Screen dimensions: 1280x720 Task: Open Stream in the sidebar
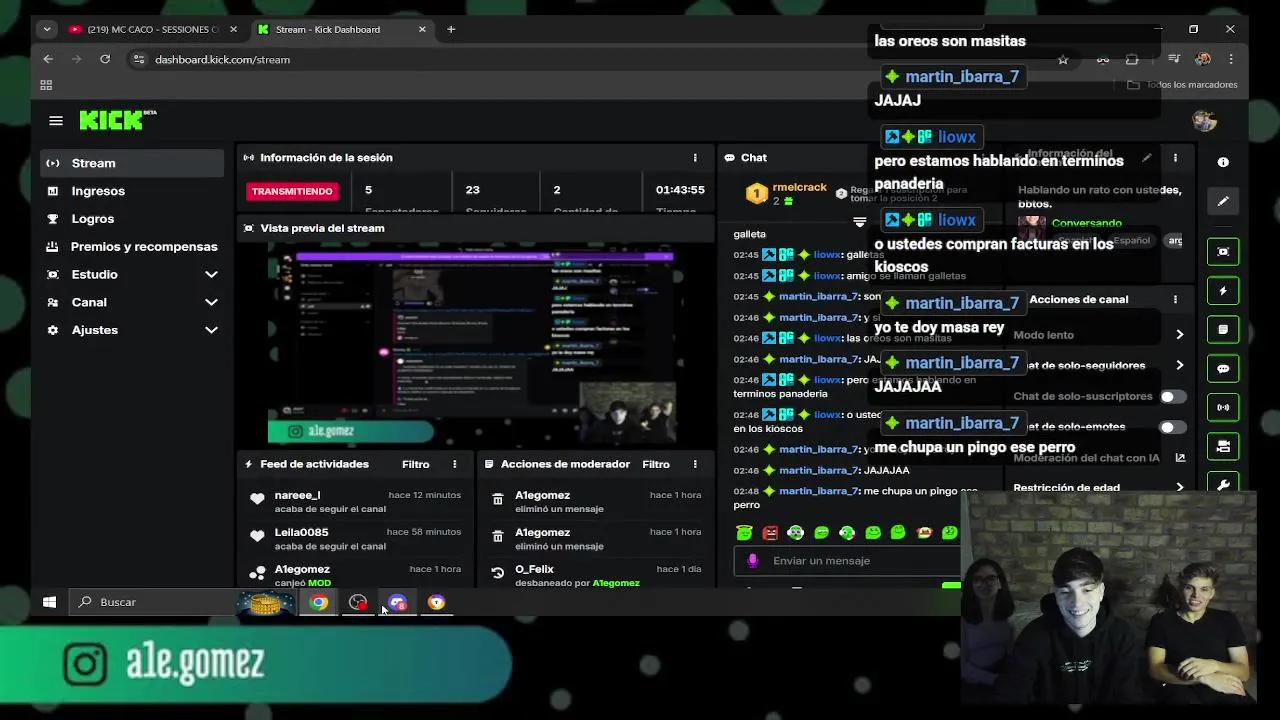tap(132, 163)
